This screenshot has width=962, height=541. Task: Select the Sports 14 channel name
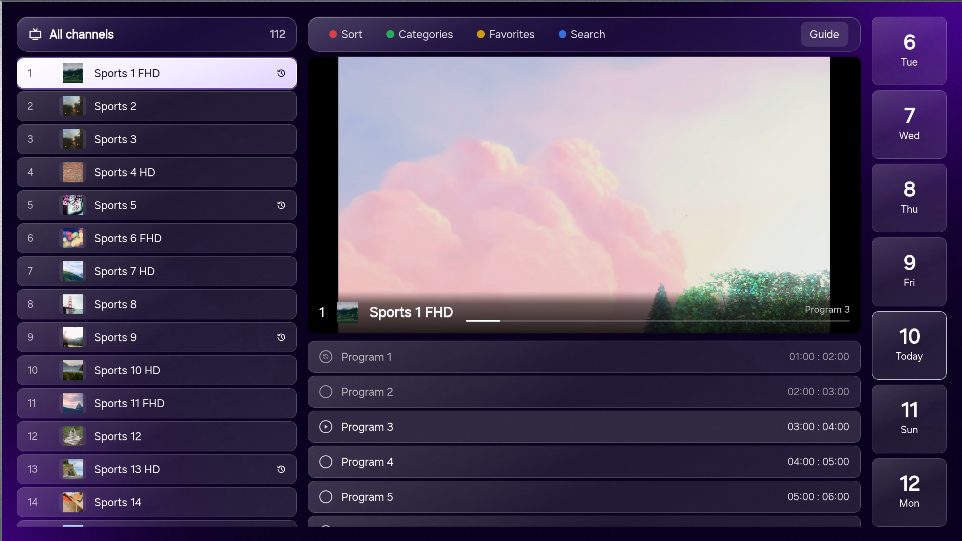click(x=118, y=502)
